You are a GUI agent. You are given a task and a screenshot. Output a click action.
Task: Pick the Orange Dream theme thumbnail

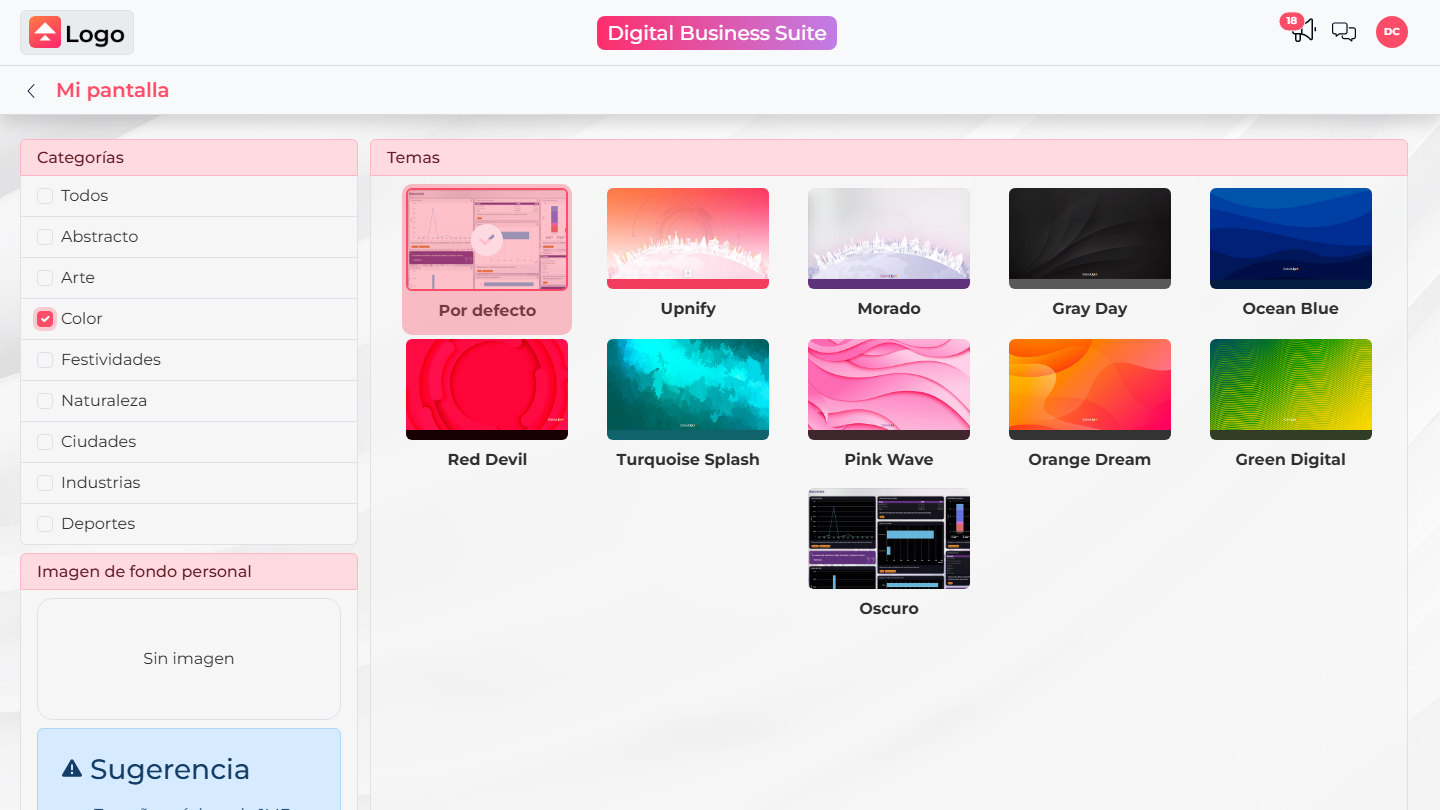[1090, 389]
